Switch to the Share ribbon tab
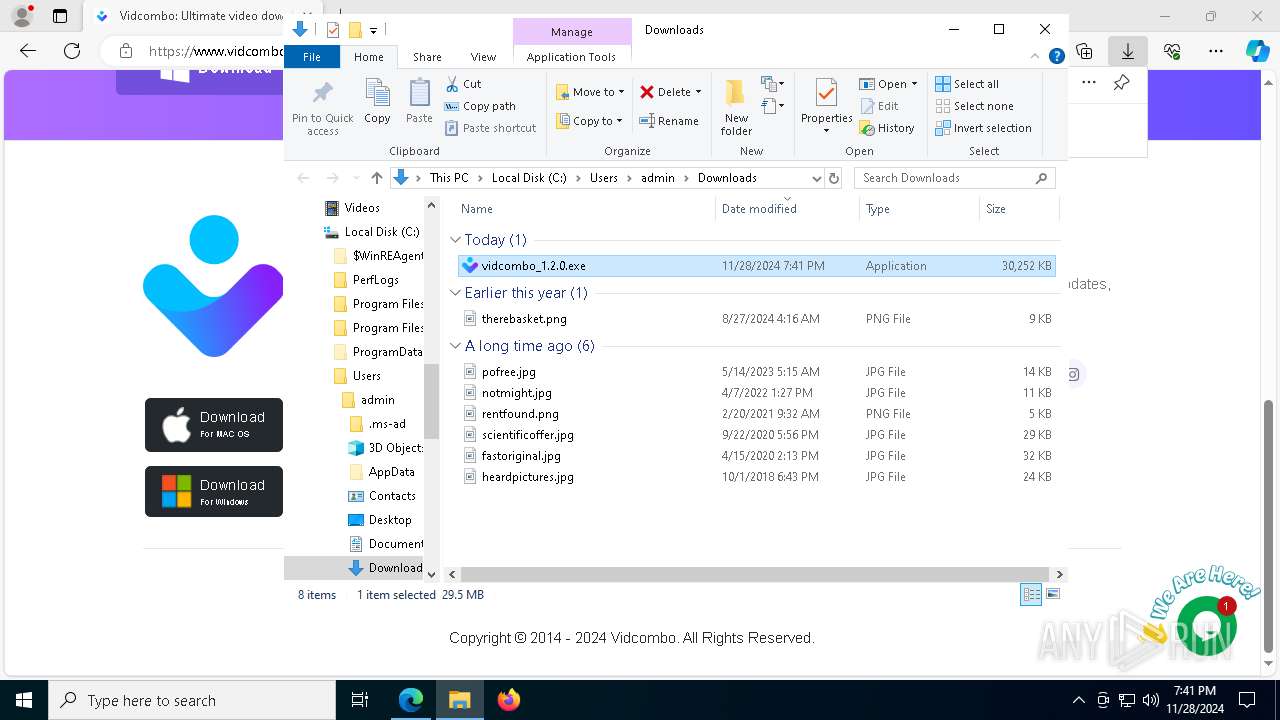Viewport: 1280px width, 720px height. click(x=427, y=57)
